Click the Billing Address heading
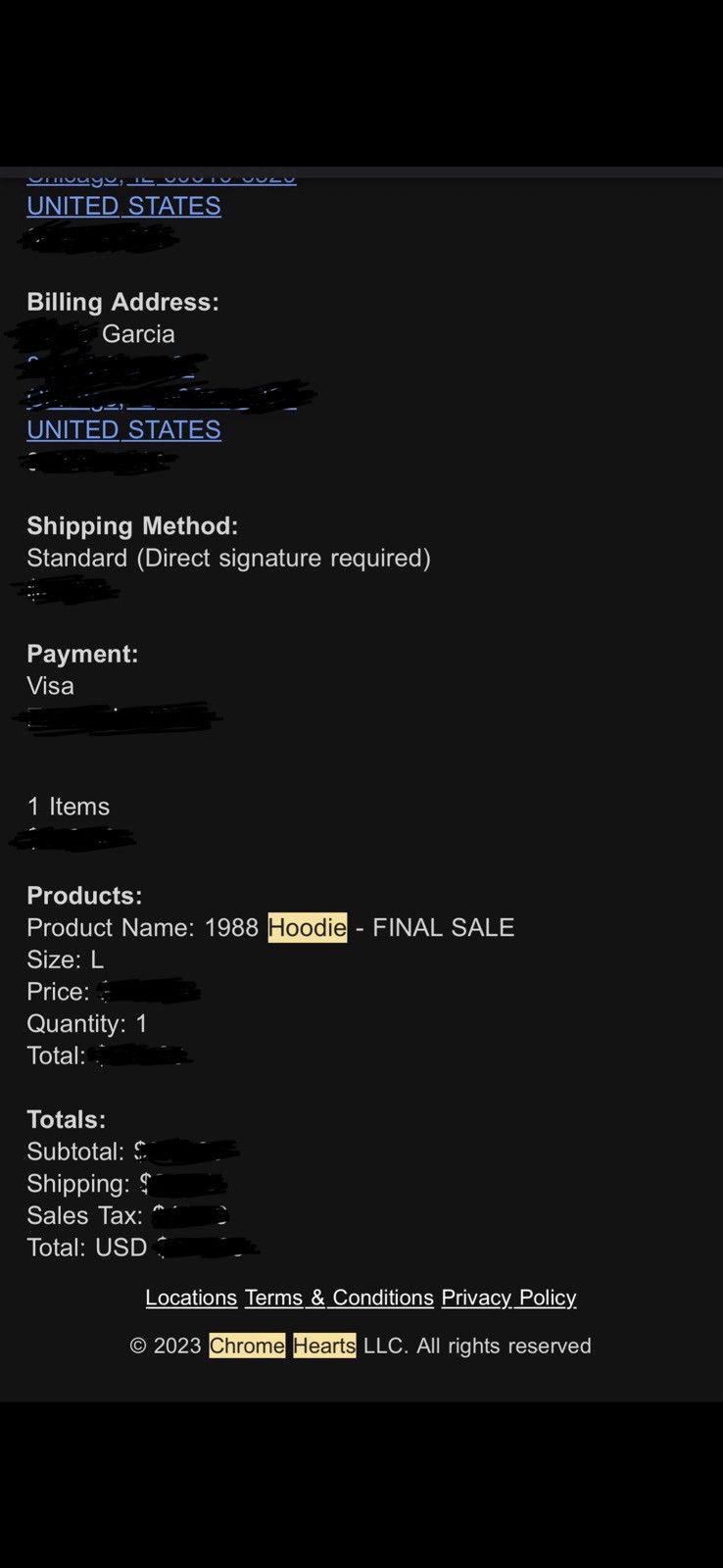723x1568 pixels. (x=122, y=302)
